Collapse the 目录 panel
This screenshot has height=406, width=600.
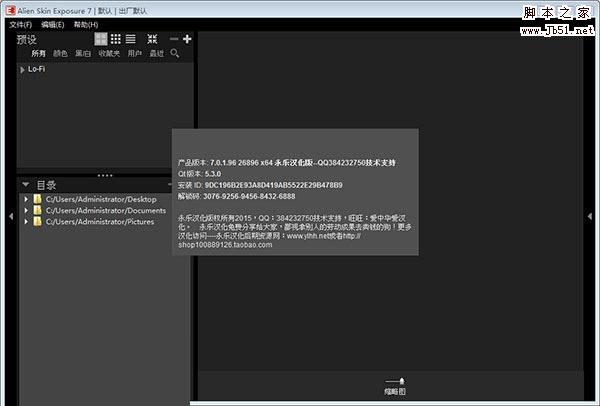26,185
